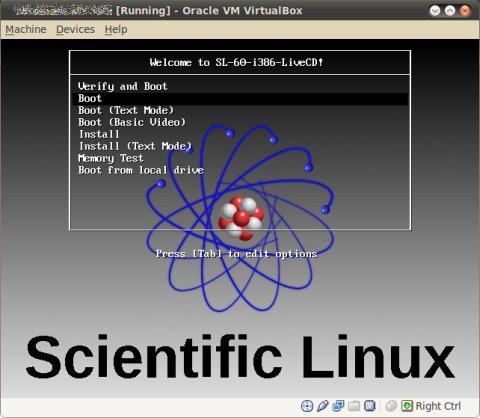Click the optical disc status icon

click(x=307, y=406)
